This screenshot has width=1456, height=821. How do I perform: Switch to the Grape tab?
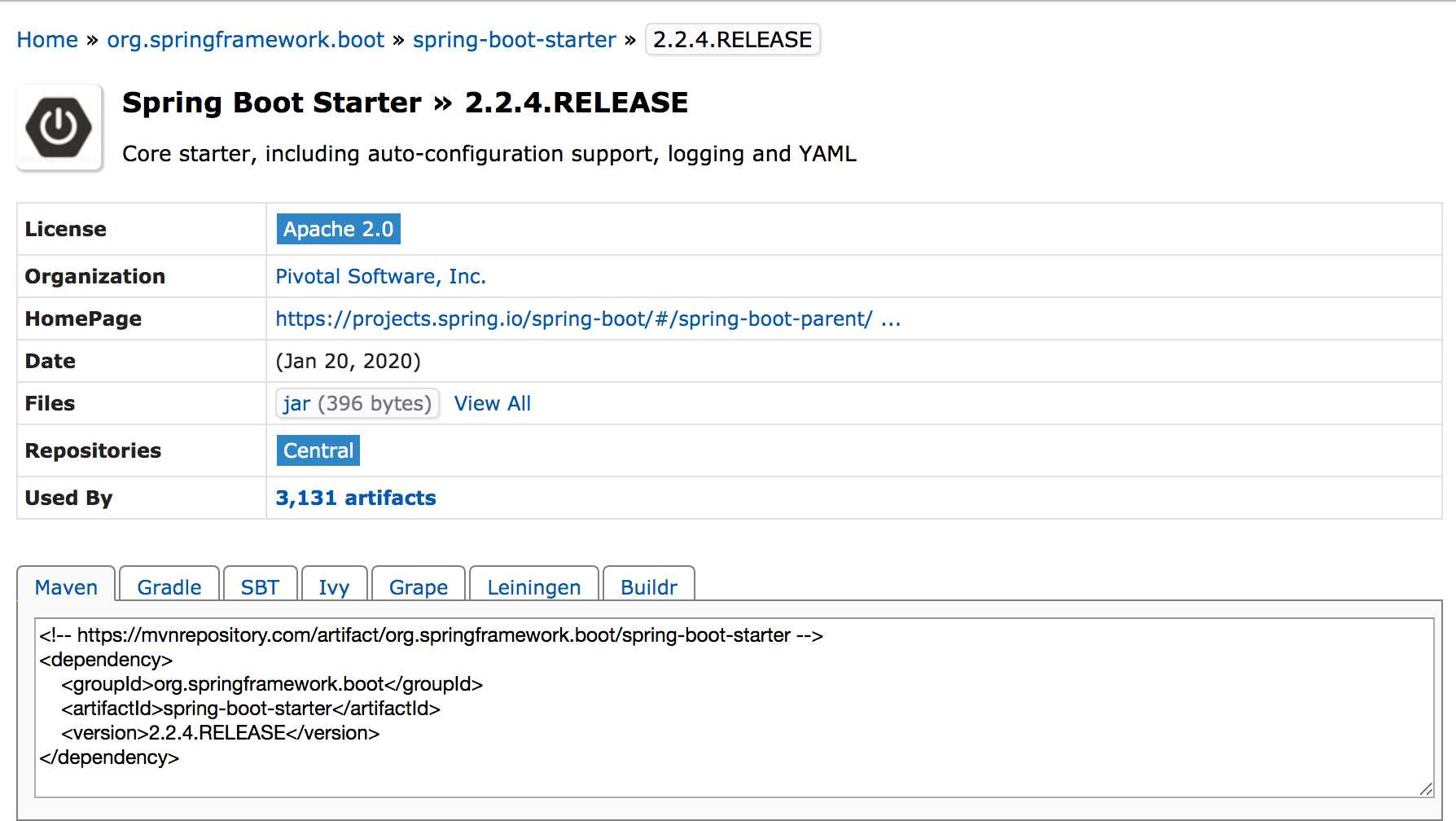pos(418,586)
